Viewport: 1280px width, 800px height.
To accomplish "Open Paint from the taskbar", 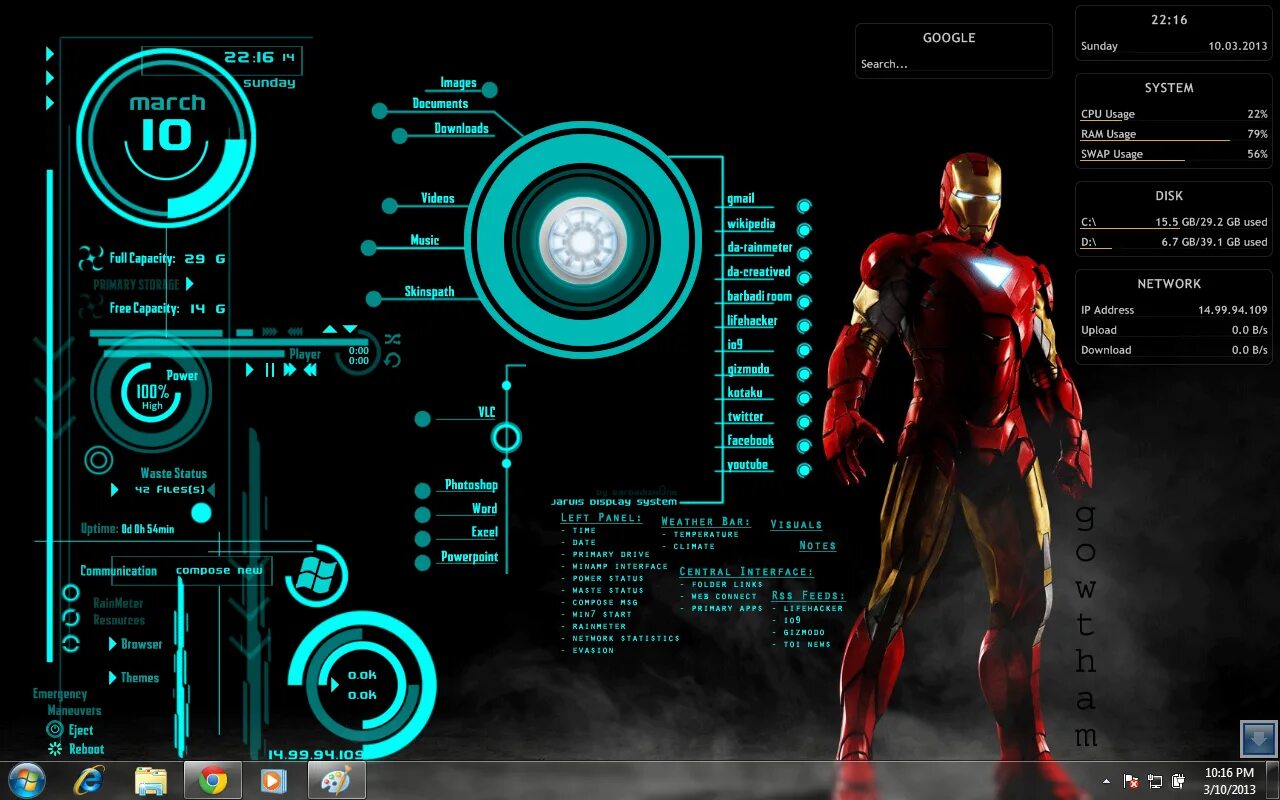I will 335,781.
